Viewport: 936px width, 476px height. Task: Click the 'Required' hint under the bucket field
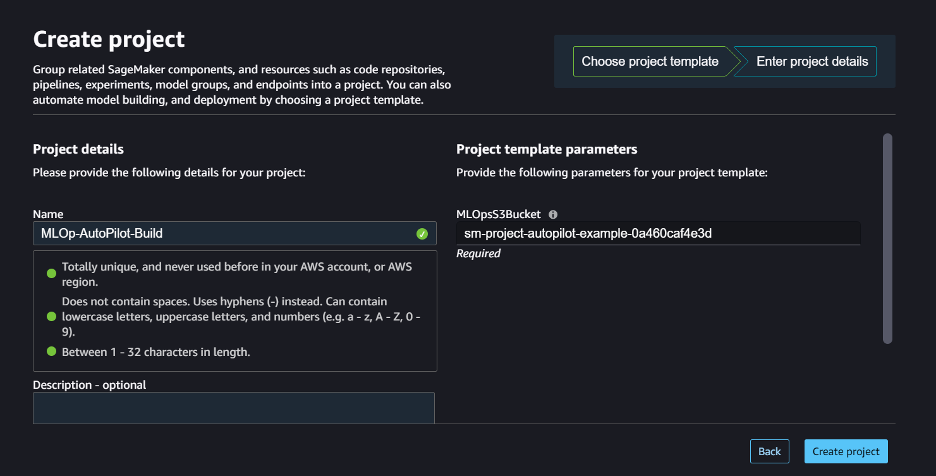point(478,254)
